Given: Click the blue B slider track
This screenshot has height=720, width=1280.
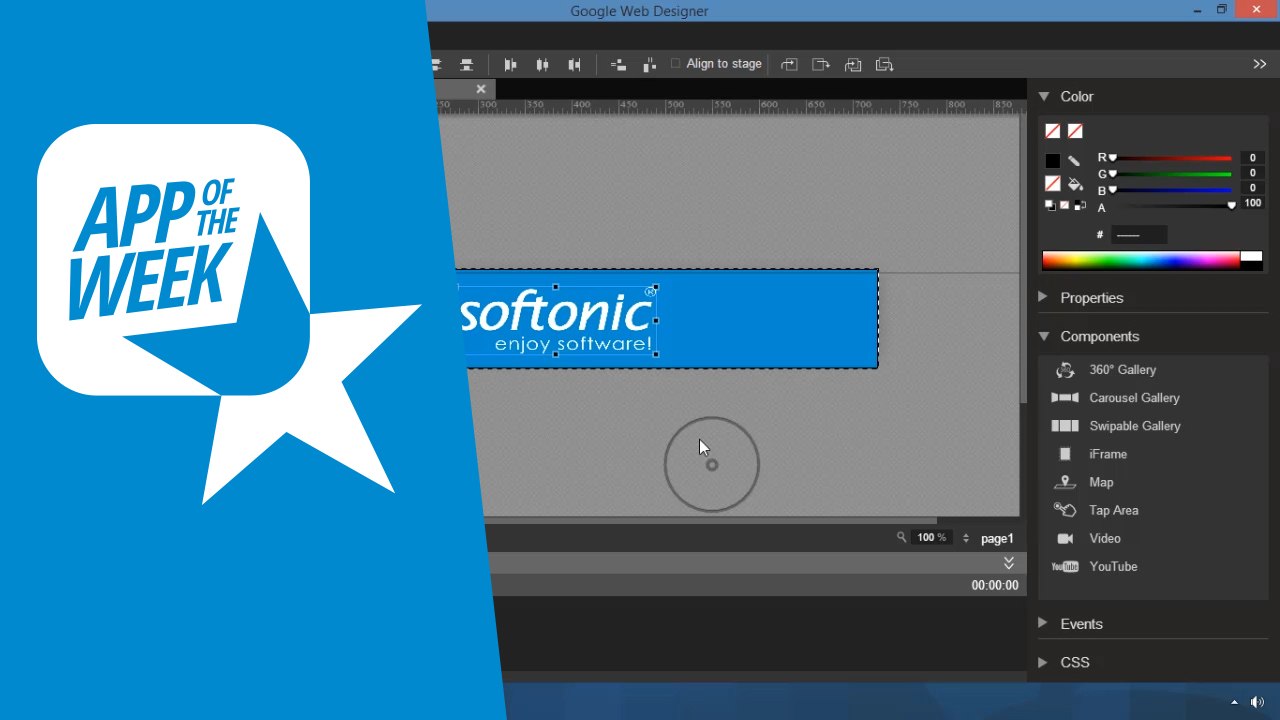Looking at the screenshot, I should tap(1171, 190).
